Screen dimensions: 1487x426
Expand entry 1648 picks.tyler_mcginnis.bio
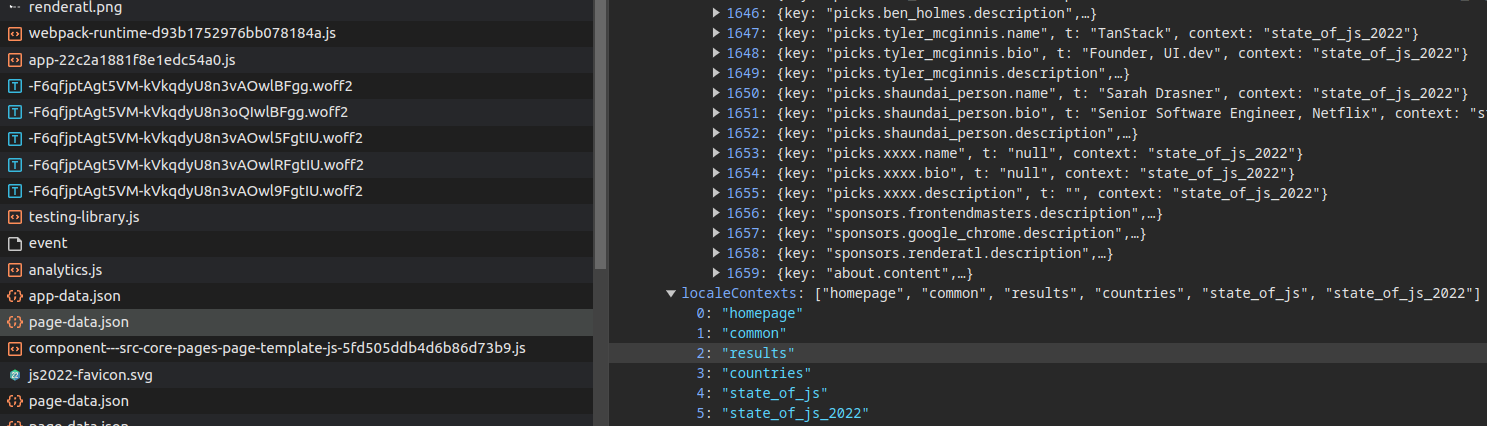[x=716, y=53]
